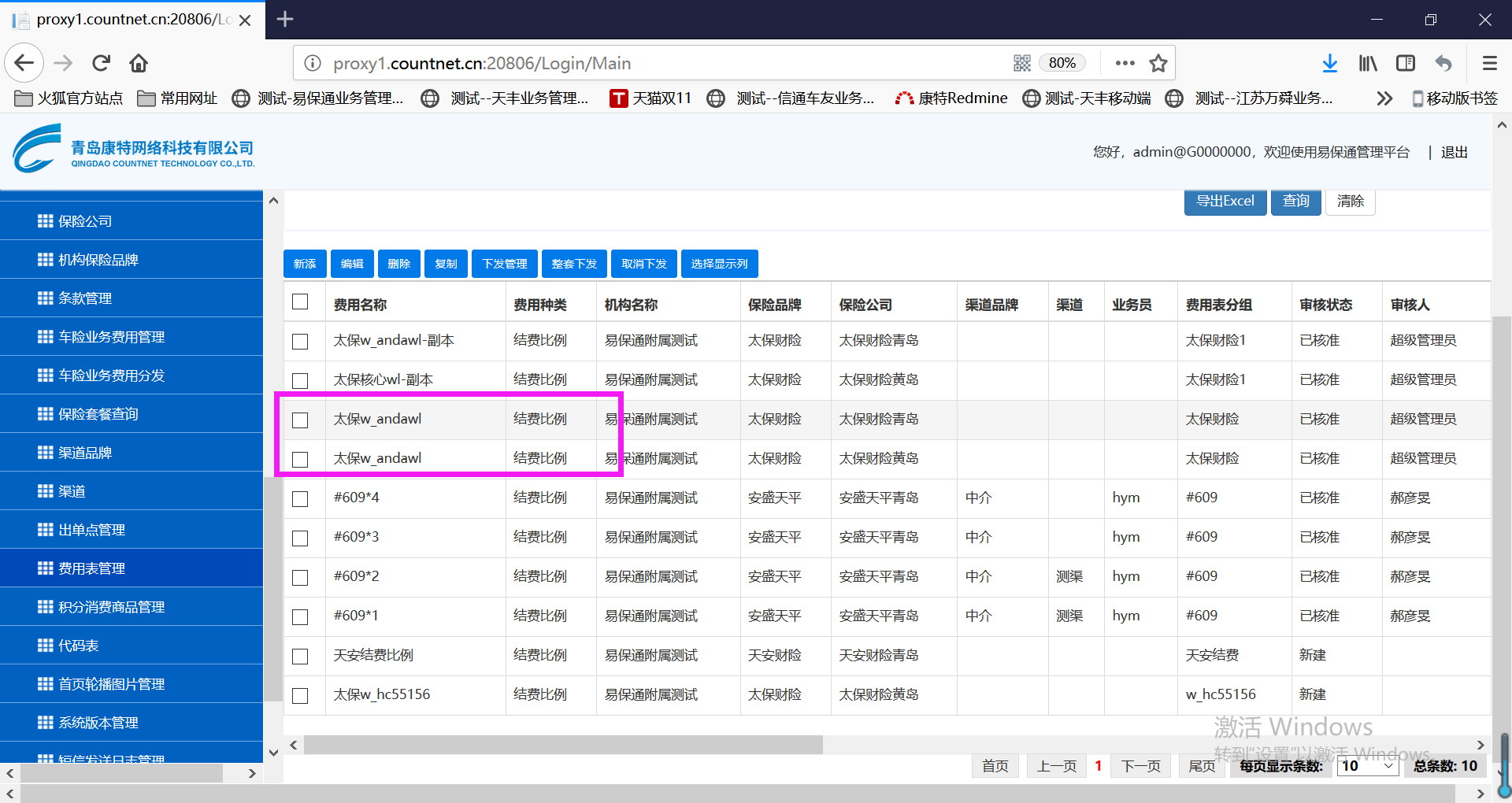Open the rows-per-page dropdown showing 10
The width and height of the screenshot is (1512, 803).
1367,766
